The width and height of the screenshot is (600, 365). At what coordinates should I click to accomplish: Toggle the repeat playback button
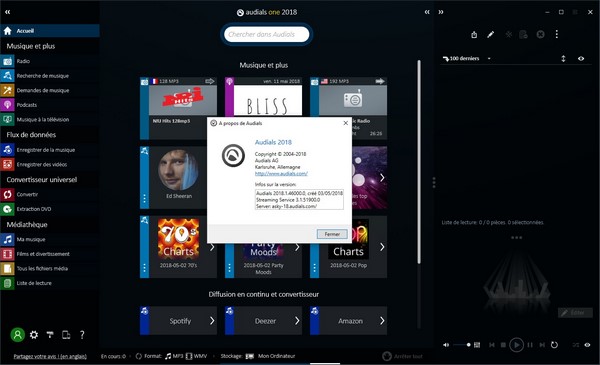pos(554,345)
